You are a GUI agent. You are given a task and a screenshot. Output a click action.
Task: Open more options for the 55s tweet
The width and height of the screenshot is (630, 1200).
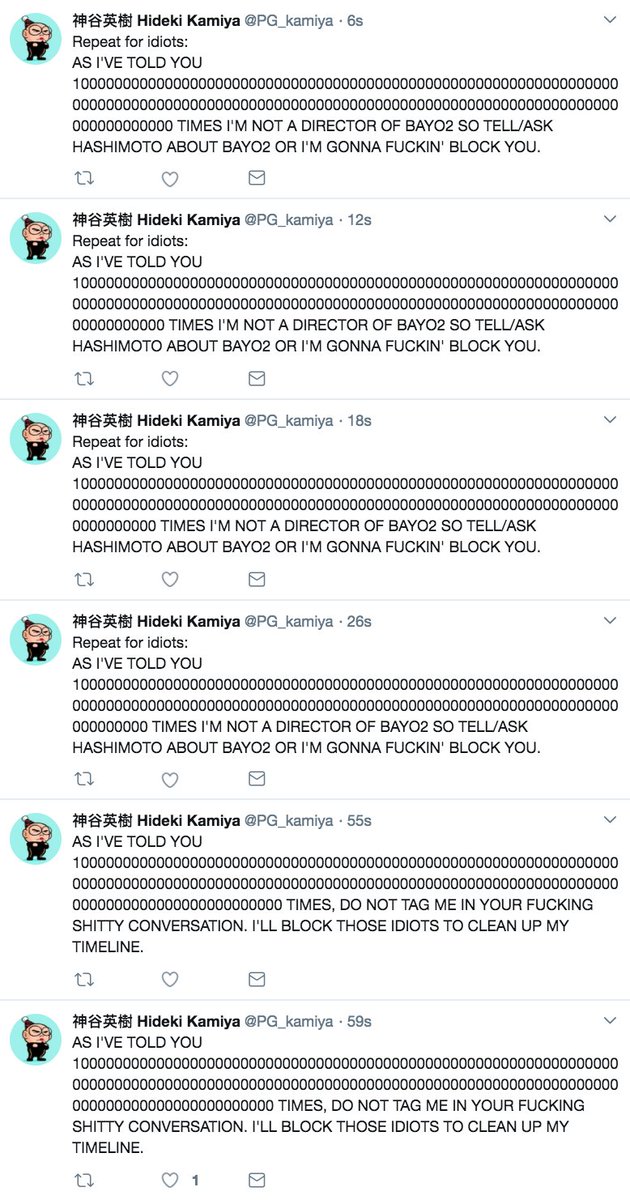click(x=611, y=820)
